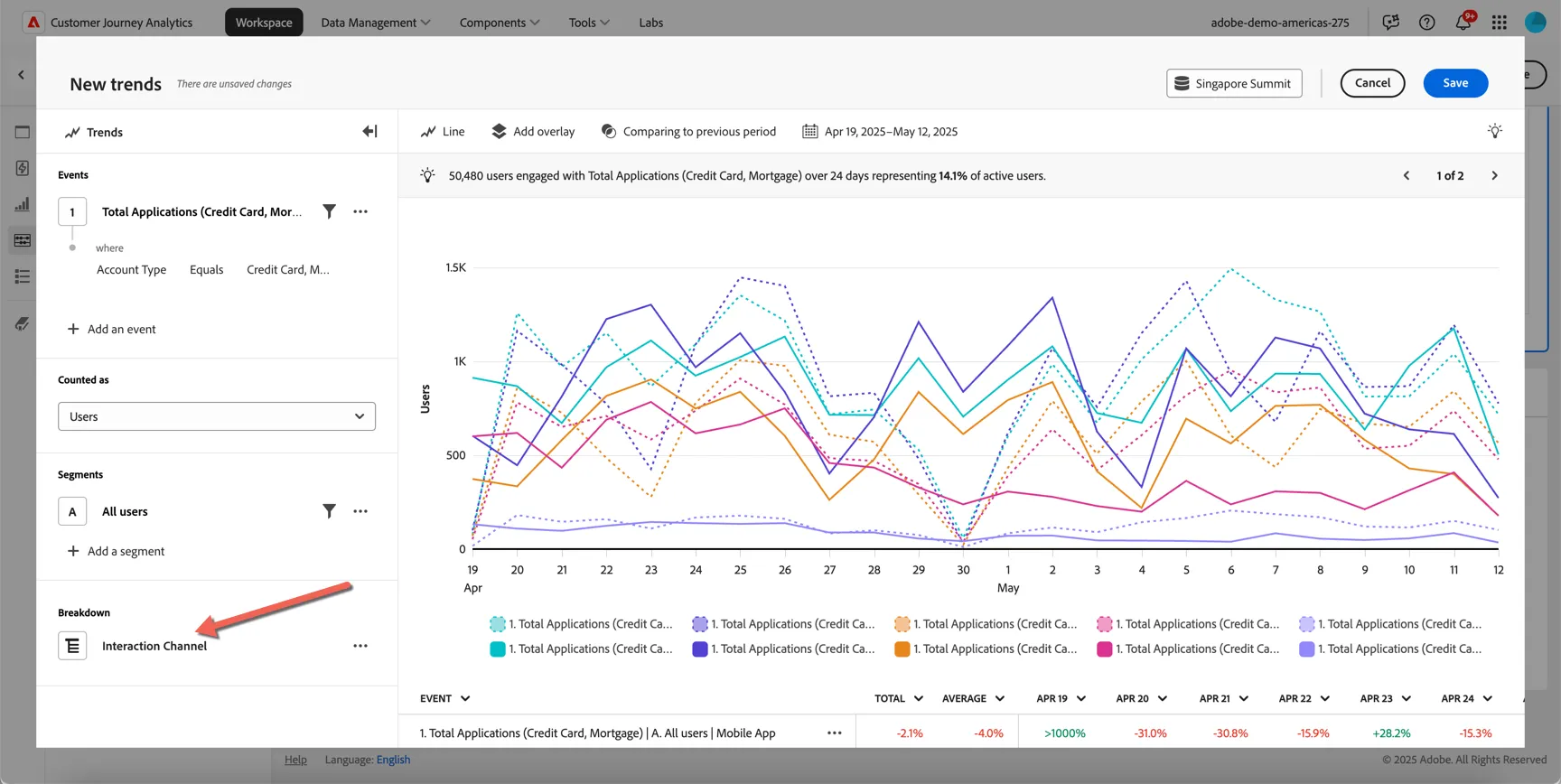
Task: Expand the Components menu
Action: pyautogui.click(x=500, y=23)
